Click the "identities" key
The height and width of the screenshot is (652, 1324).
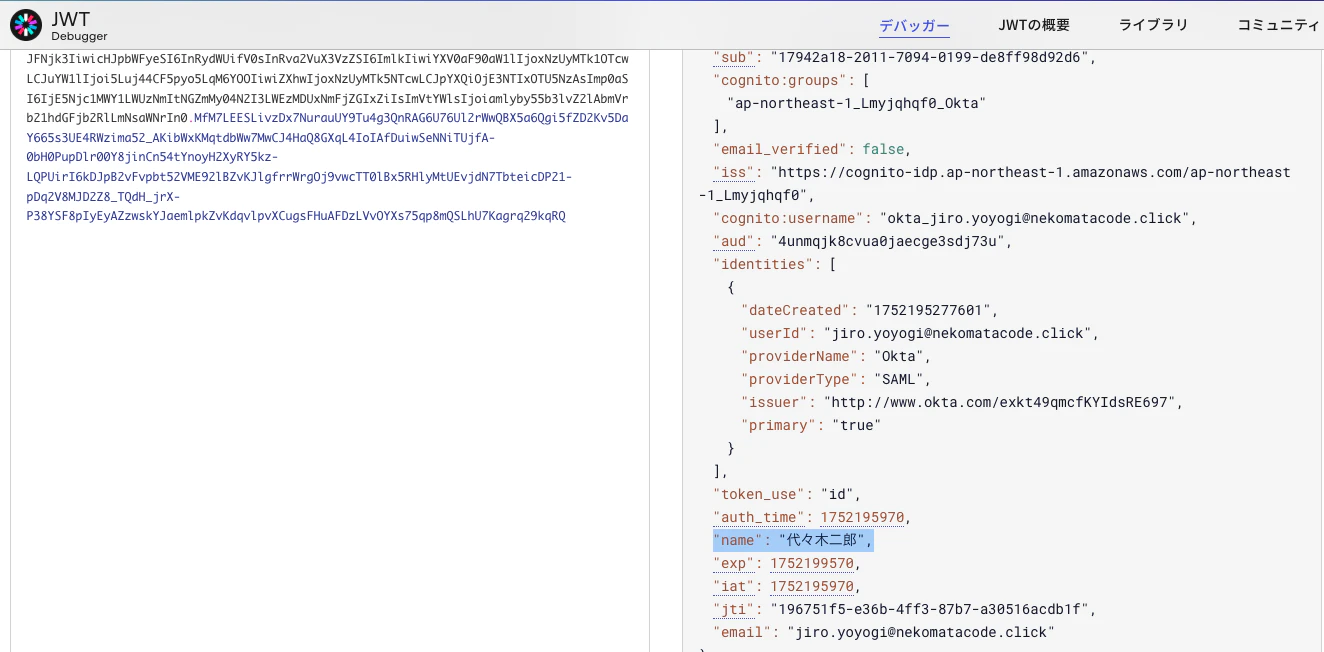point(762,264)
